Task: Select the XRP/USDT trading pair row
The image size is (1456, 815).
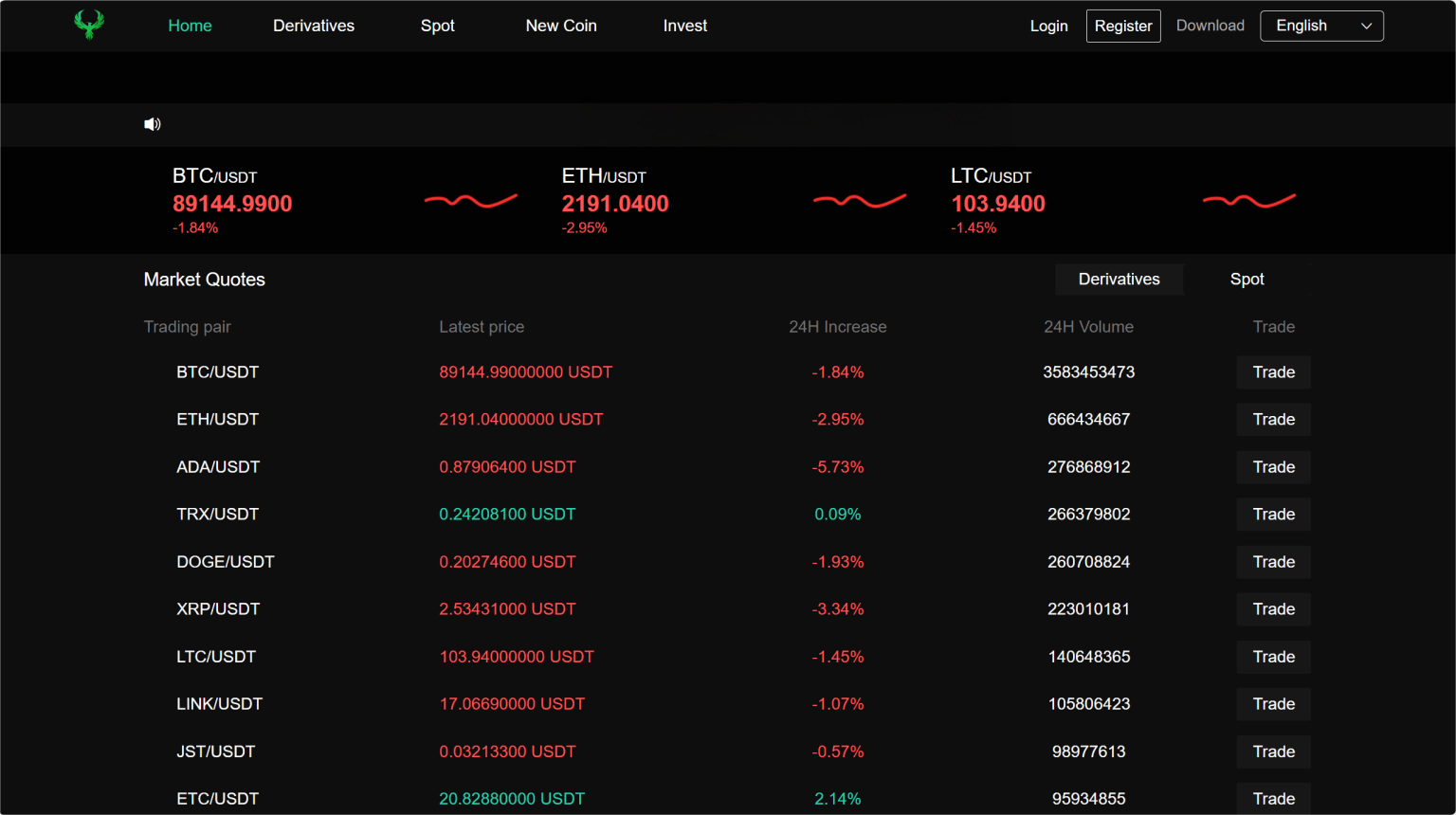Action: [218, 609]
